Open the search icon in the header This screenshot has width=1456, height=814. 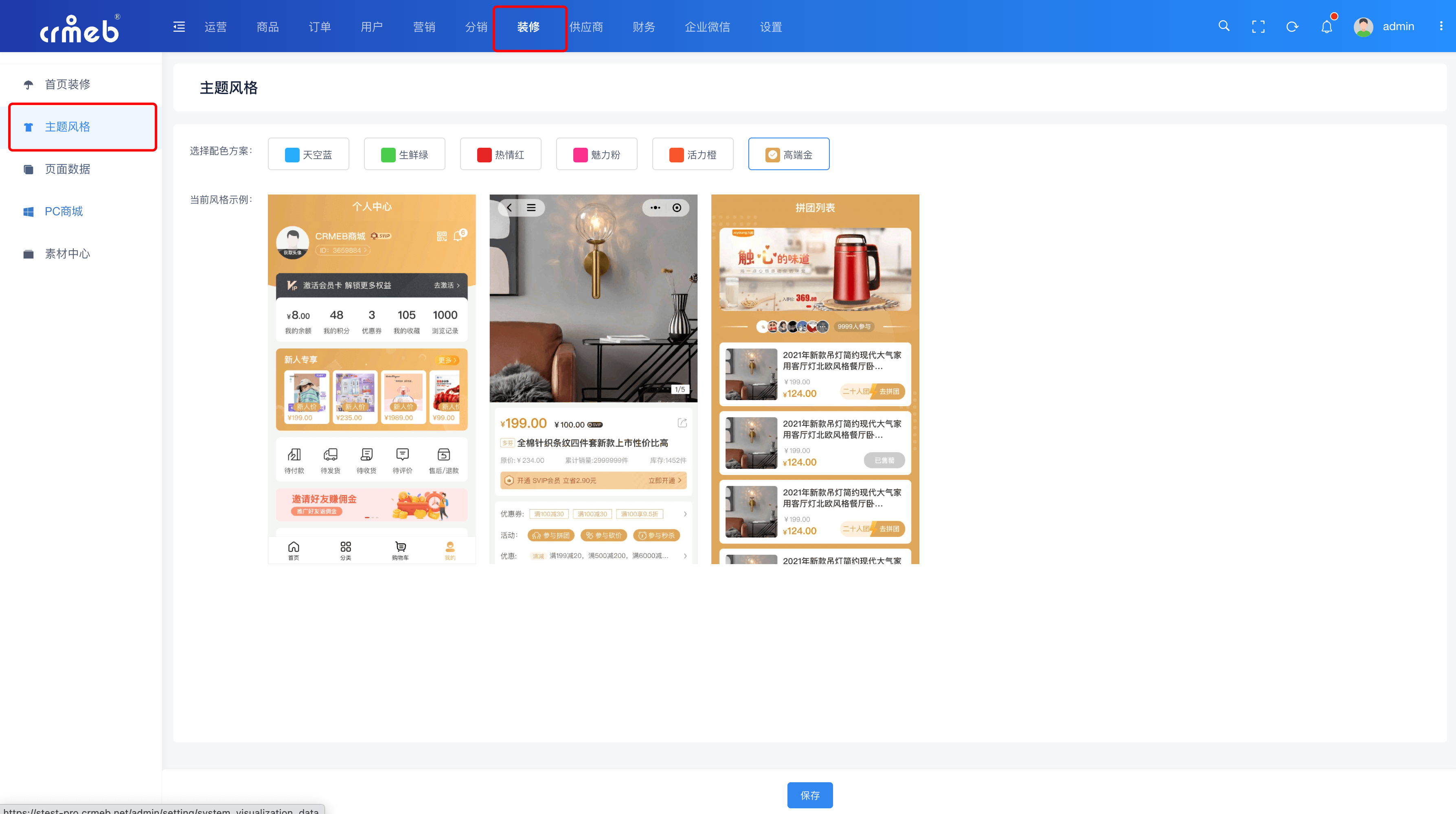click(1224, 26)
